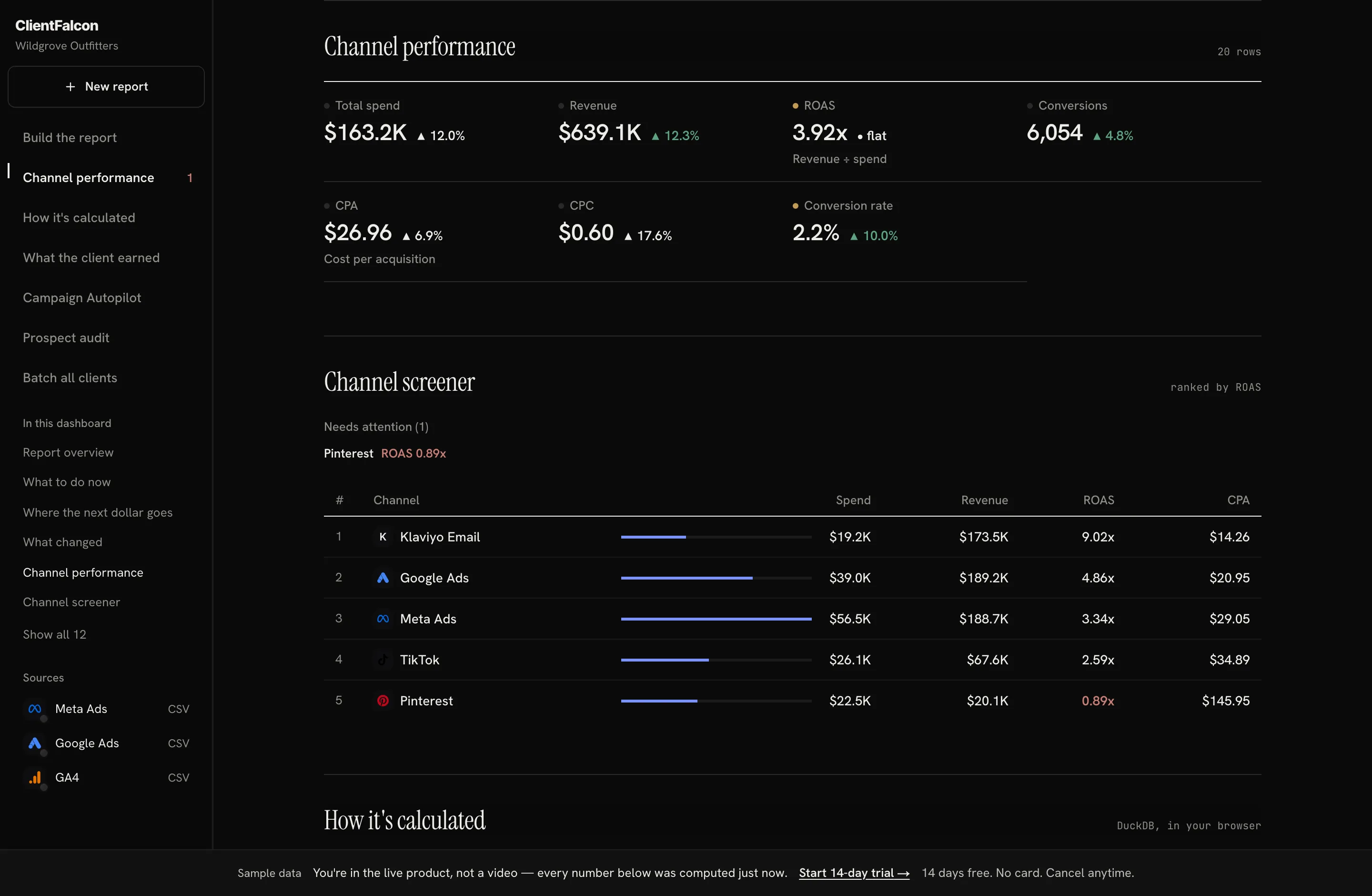The height and width of the screenshot is (896, 1372).
Task: Click the plus icon on New report
Action: point(71,86)
